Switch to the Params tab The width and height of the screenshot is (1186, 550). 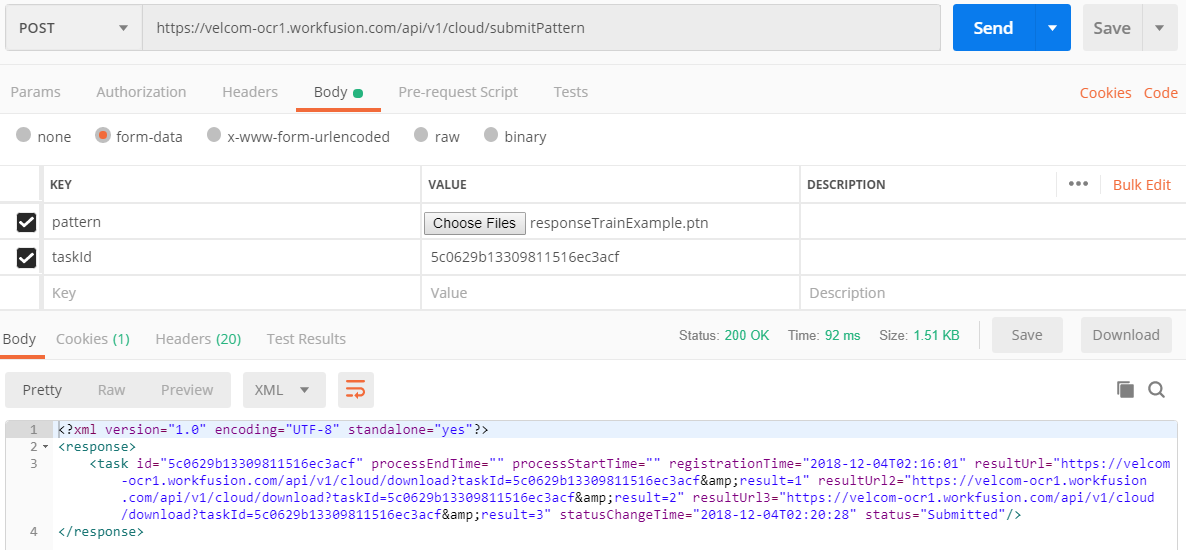click(36, 92)
